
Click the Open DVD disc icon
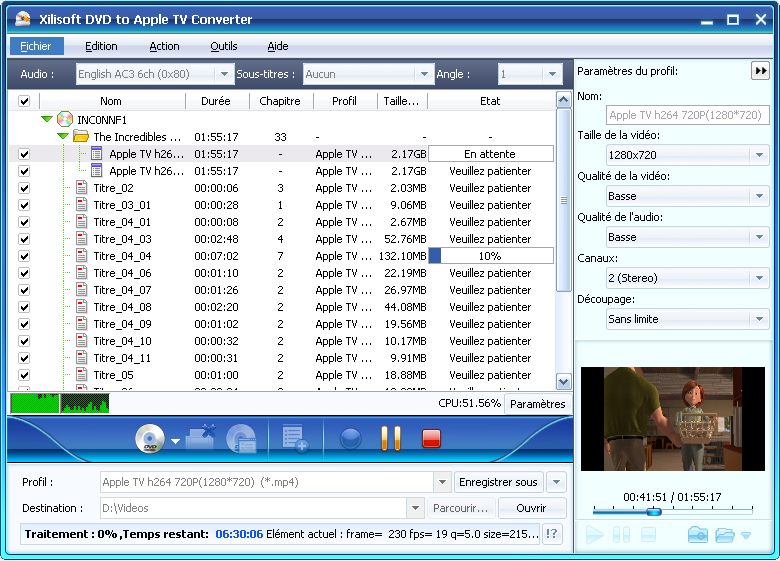click(150, 439)
